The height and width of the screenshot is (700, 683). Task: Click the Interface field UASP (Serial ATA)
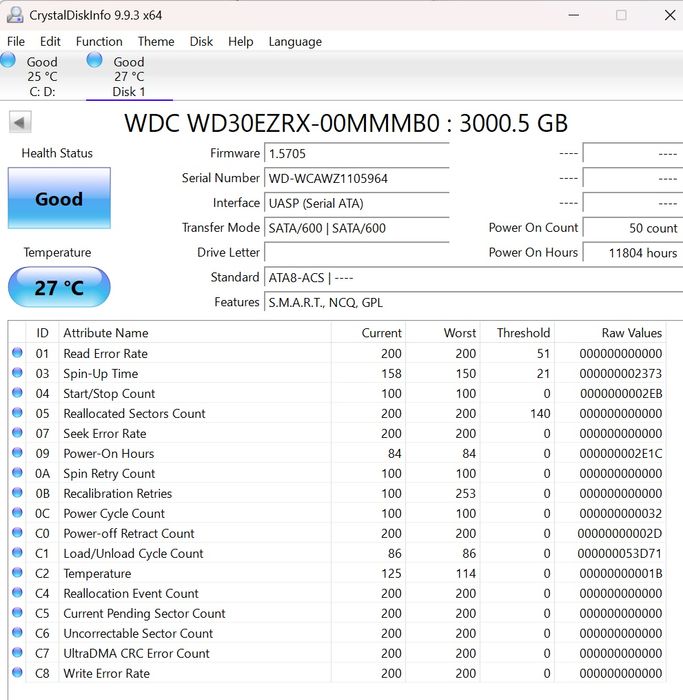357,203
